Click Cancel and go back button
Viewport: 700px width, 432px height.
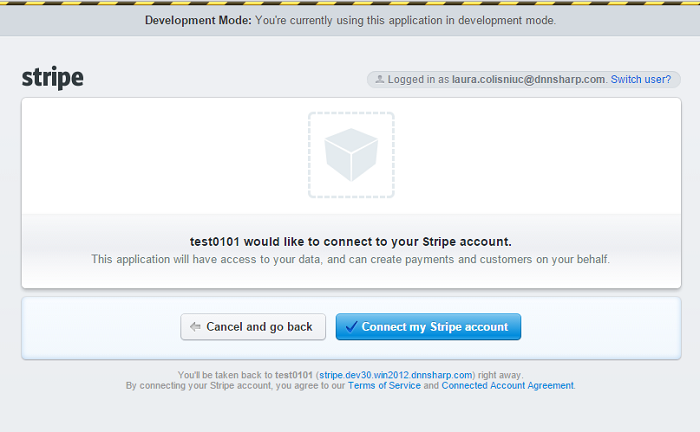coord(253,327)
